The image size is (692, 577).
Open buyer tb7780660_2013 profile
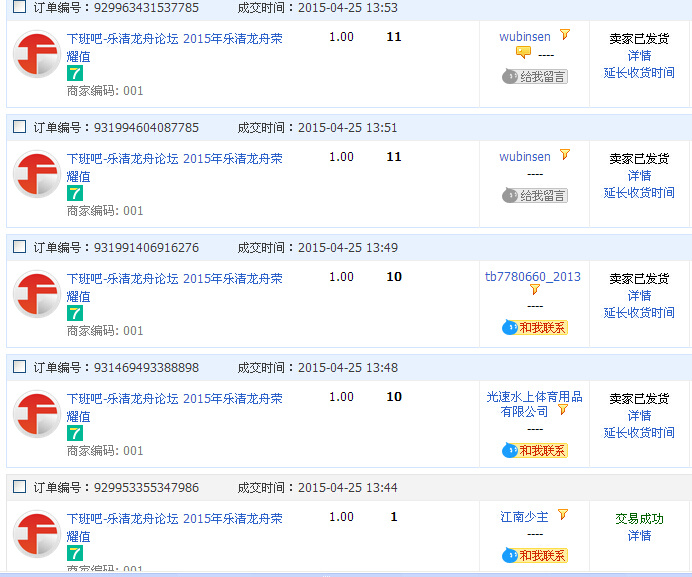[533, 277]
